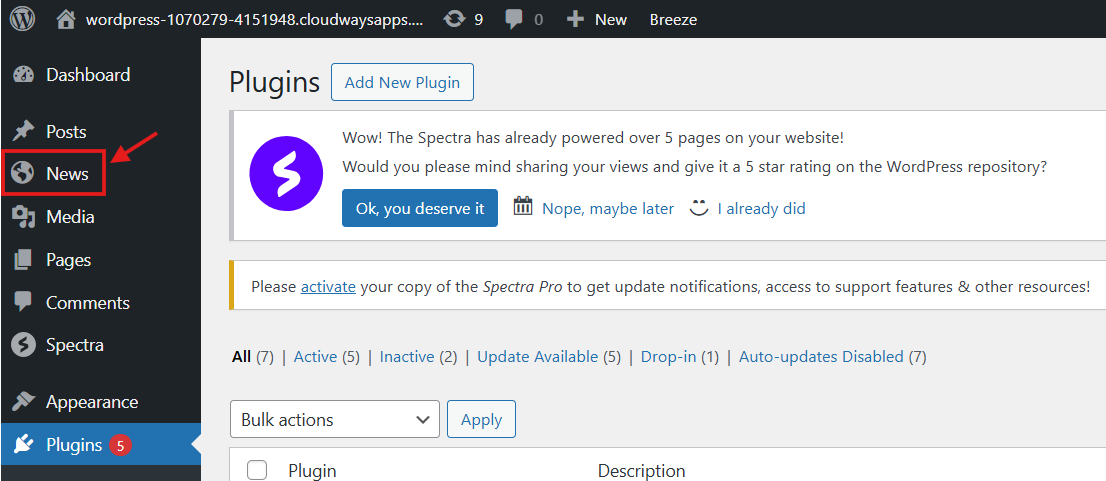
Task: Click the plus icon next to New
Action: 576,20
